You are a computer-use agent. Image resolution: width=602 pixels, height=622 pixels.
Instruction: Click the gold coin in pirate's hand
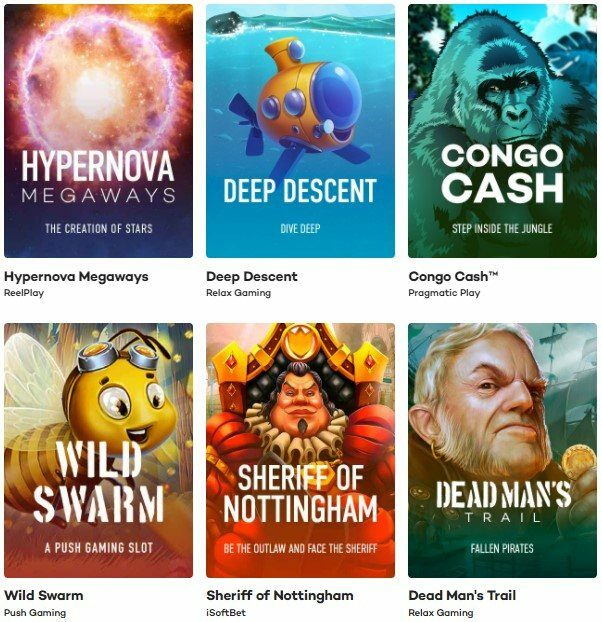579,461
